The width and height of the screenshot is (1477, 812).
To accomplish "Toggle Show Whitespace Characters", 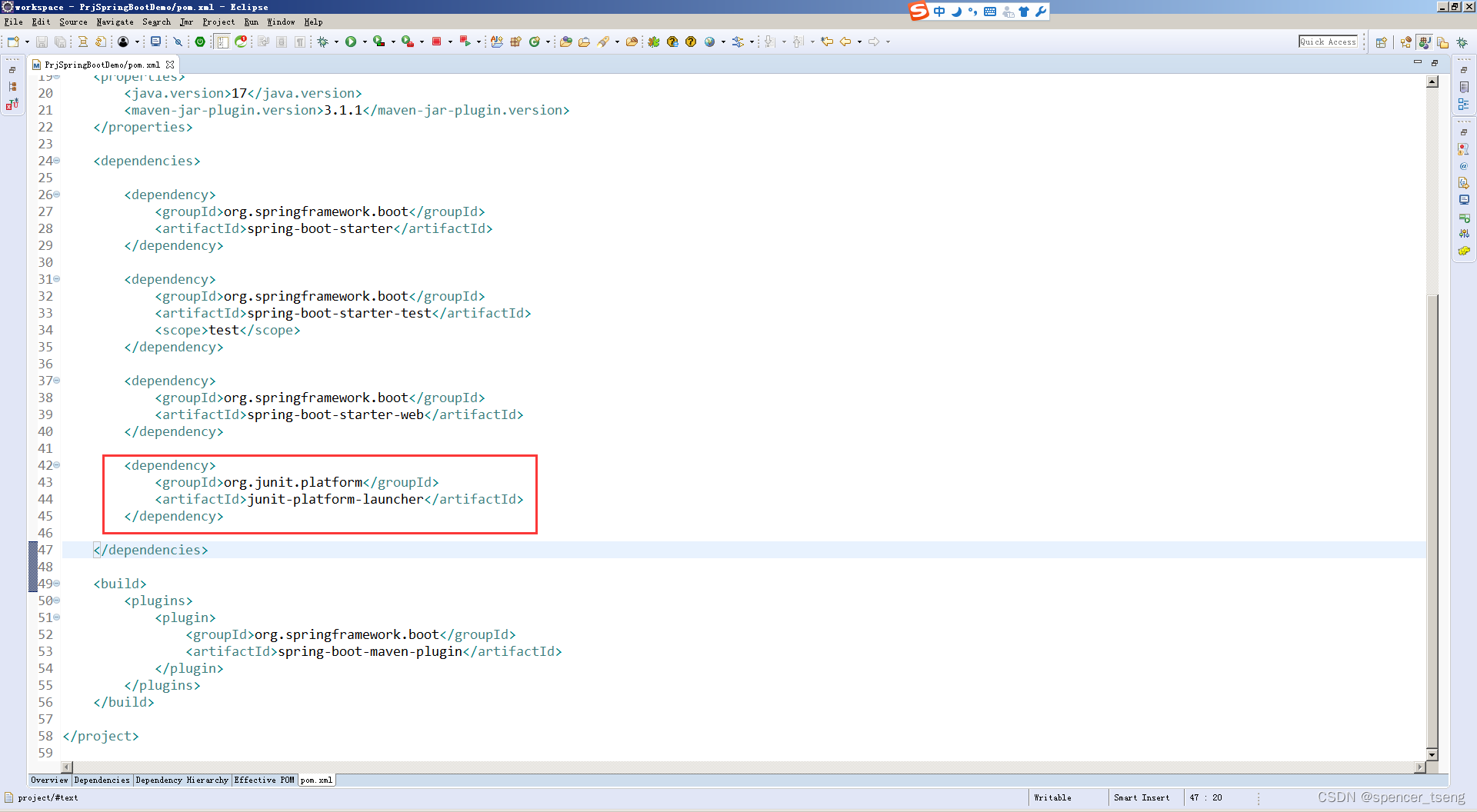I will click(300, 42).
